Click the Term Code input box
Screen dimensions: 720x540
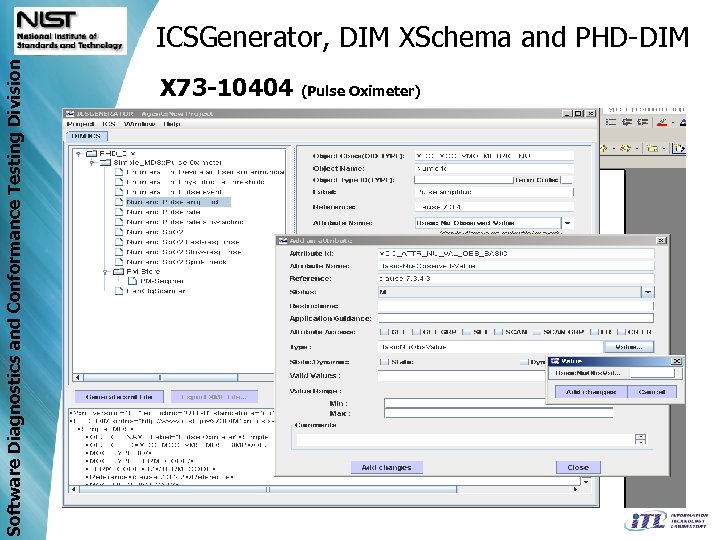568,180
